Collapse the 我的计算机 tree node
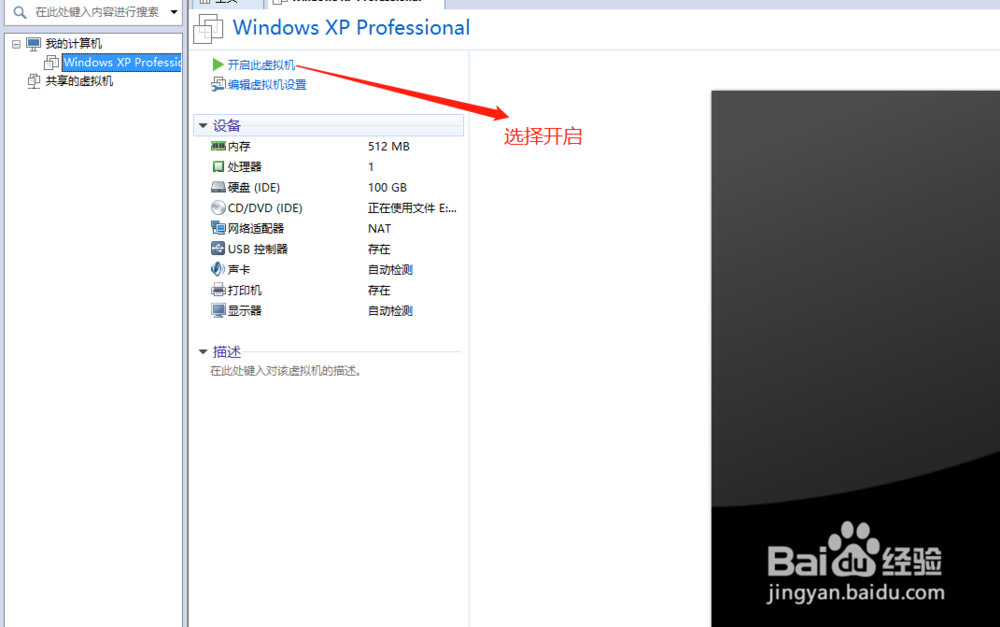The height and width of the screenshot is (627, 1000). coord(17,44)
